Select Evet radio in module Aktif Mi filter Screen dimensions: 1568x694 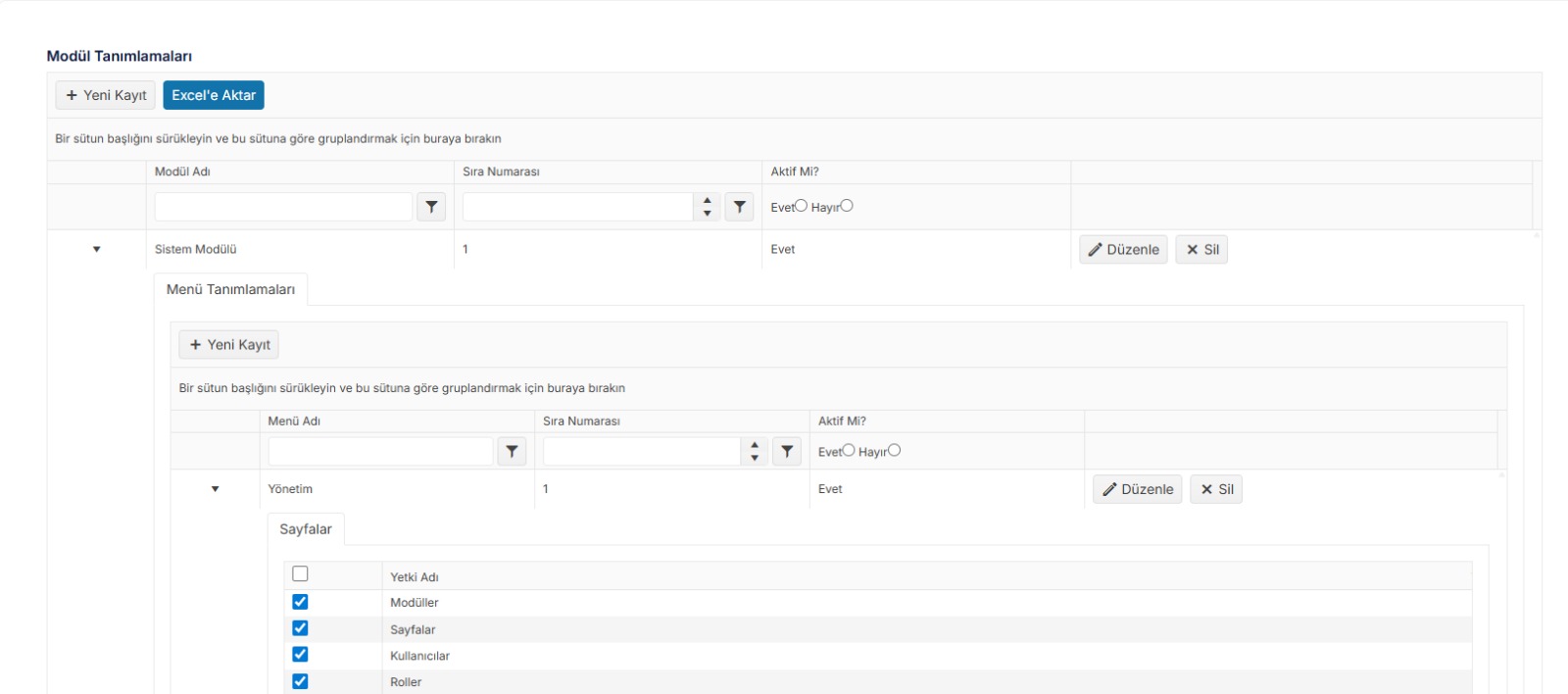pyautogui.click(x=802, y=206)
